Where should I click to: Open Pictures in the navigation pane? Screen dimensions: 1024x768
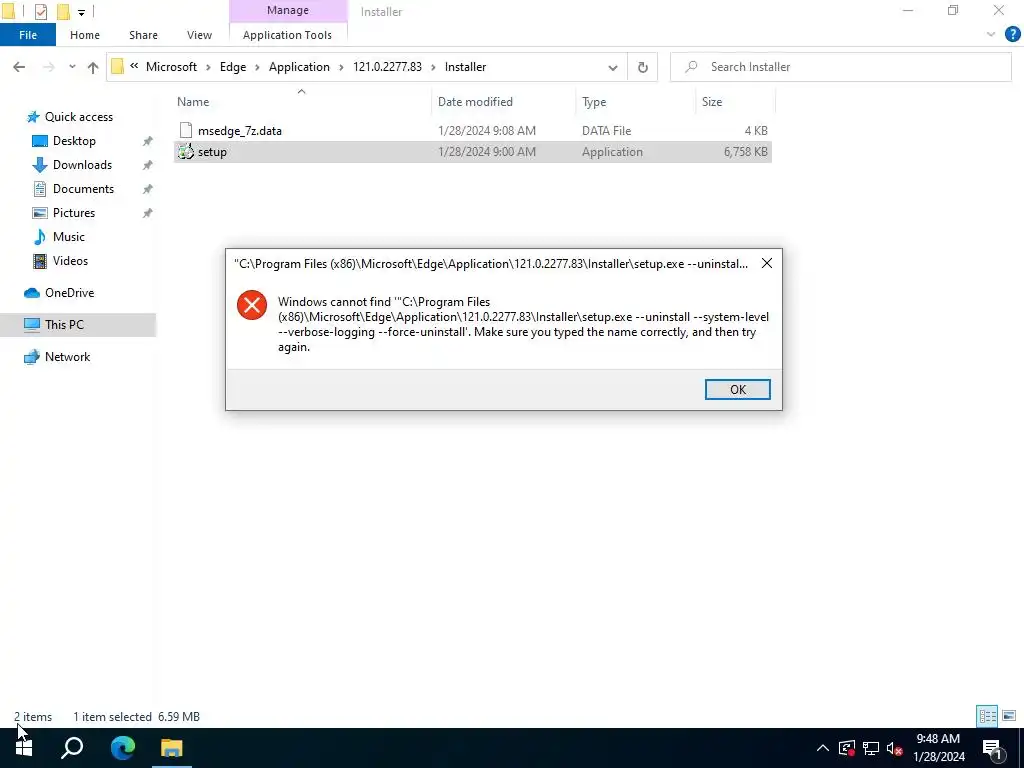[74, 213]
